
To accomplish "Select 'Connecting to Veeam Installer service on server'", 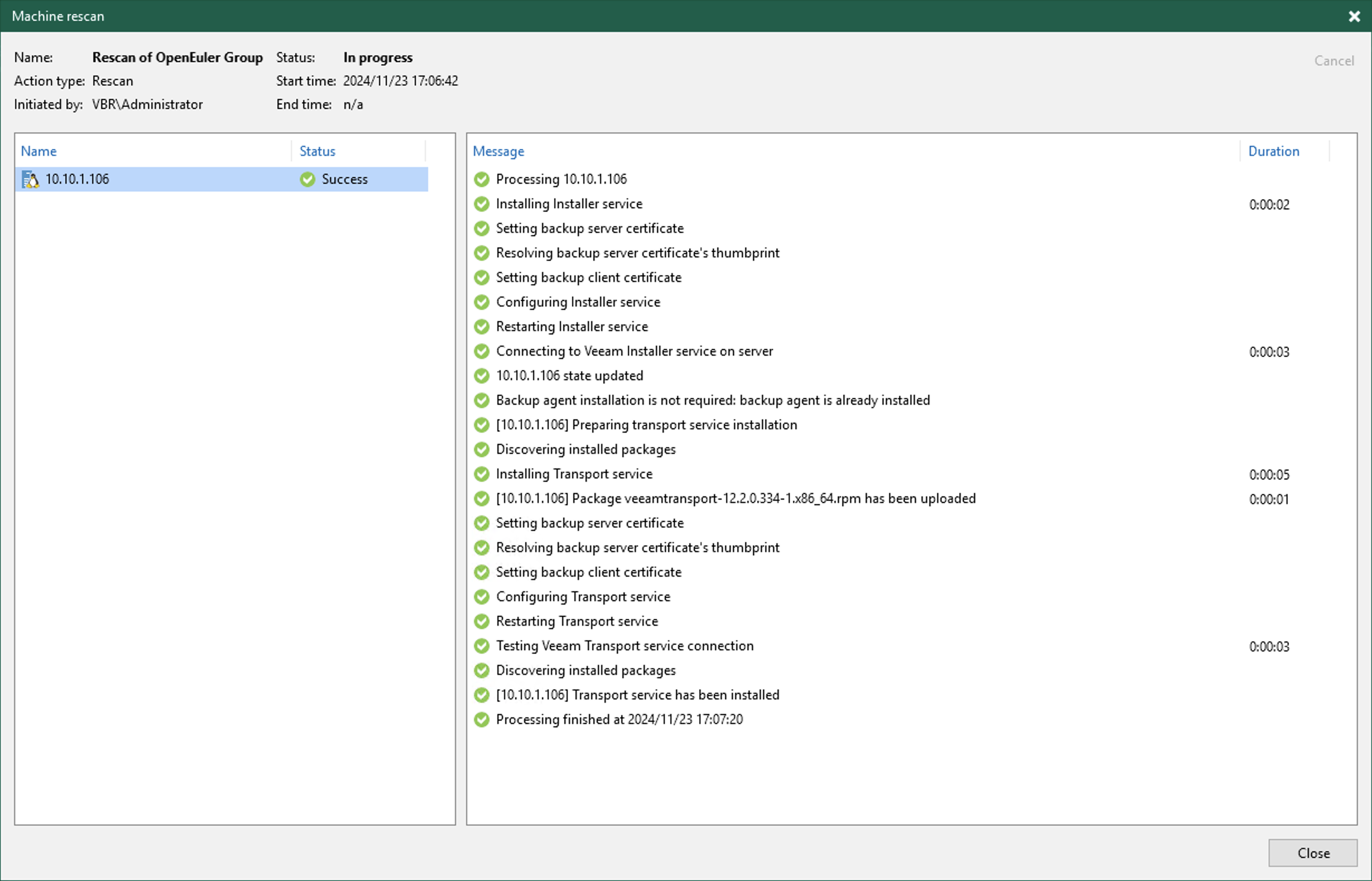I will coord(634,351).
